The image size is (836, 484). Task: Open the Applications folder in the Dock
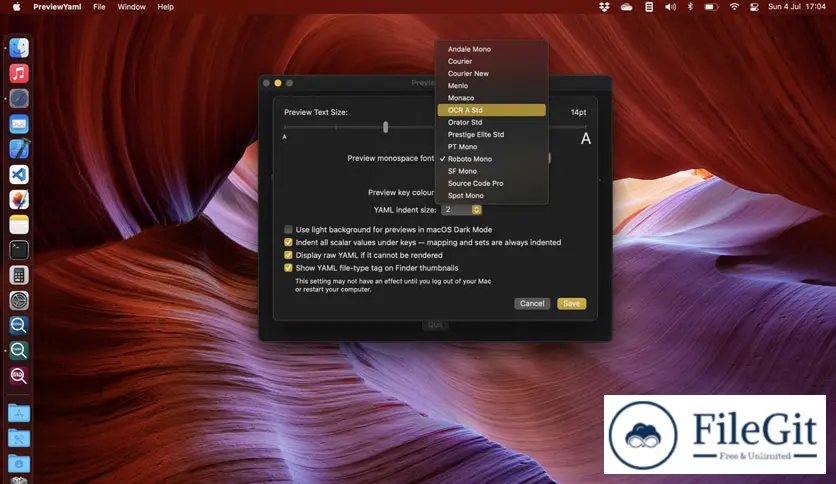pyautogui.click(x=19, y=413)
